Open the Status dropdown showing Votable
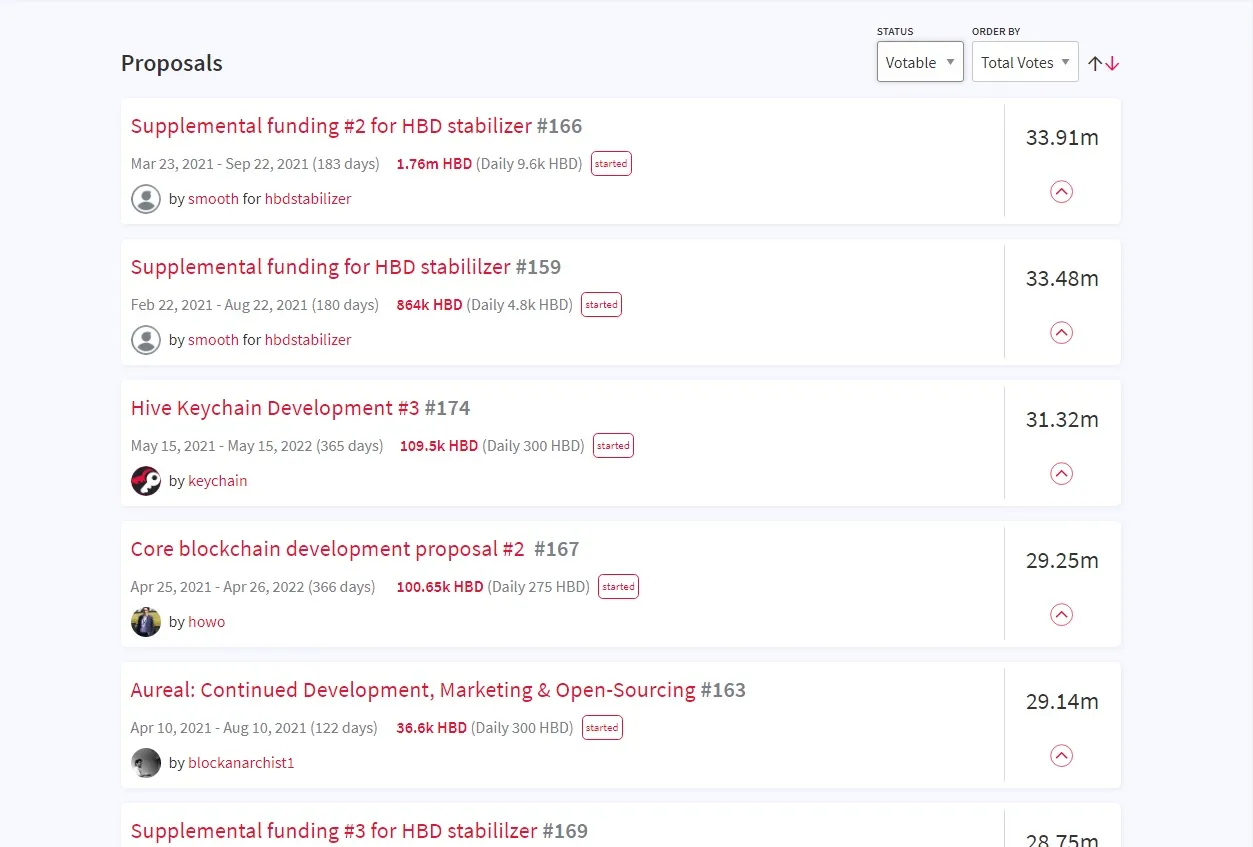Screen dimensions: 1253x847 [x=920, y=62]
